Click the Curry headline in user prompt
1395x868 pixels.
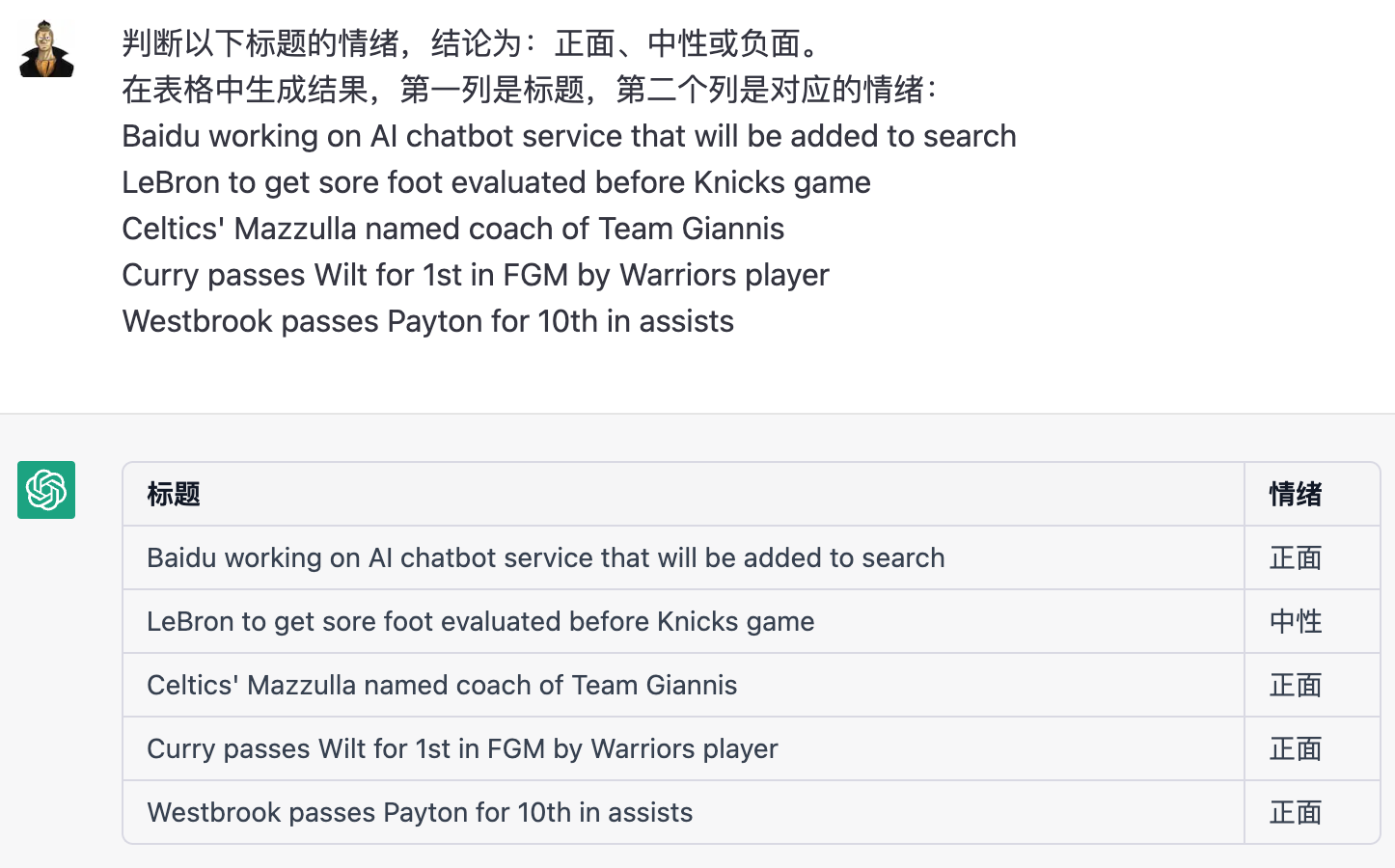[x=475, y=275]
